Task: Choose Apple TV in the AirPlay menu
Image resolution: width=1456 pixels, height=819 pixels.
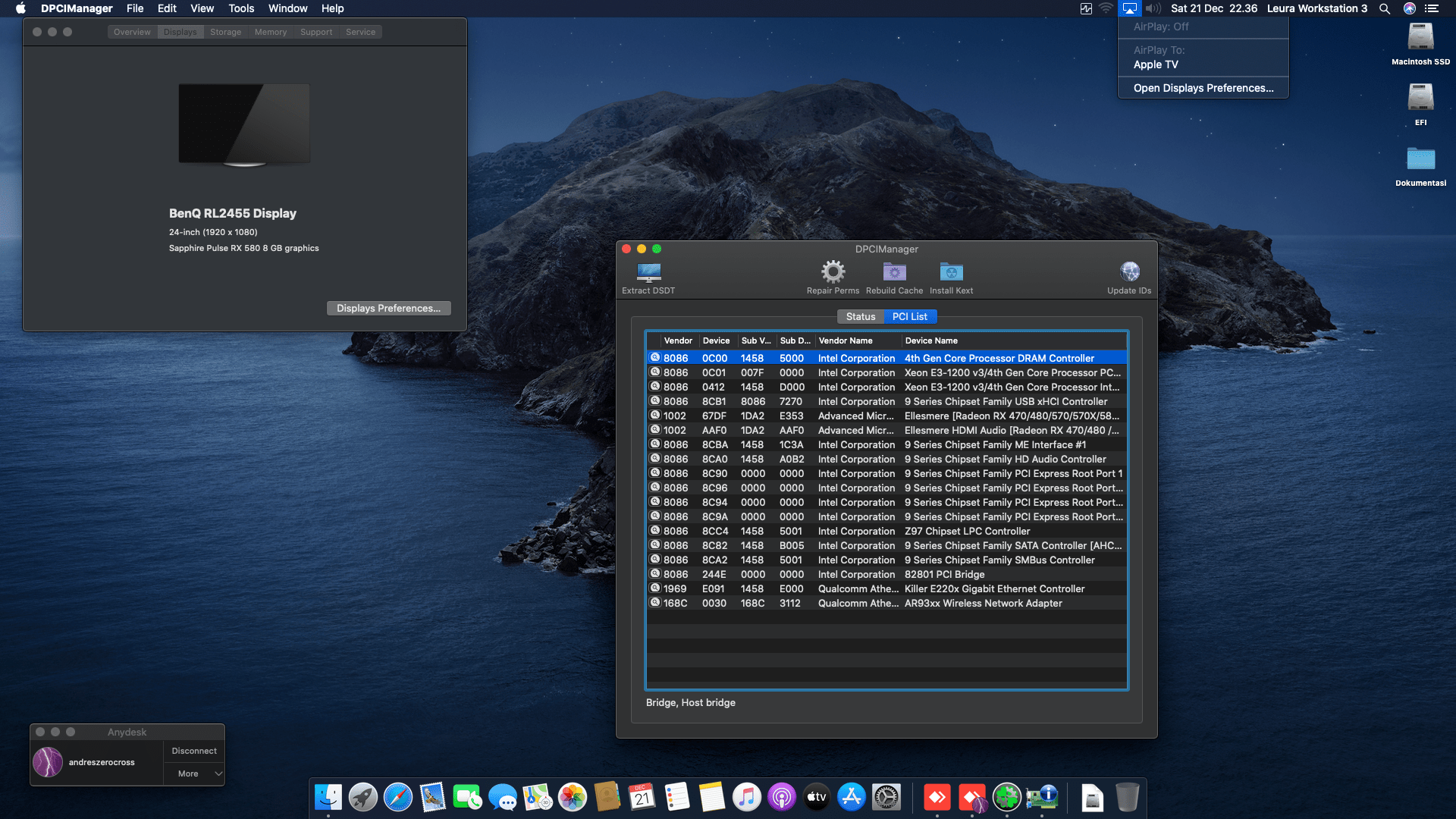Action: point(1156,64)
